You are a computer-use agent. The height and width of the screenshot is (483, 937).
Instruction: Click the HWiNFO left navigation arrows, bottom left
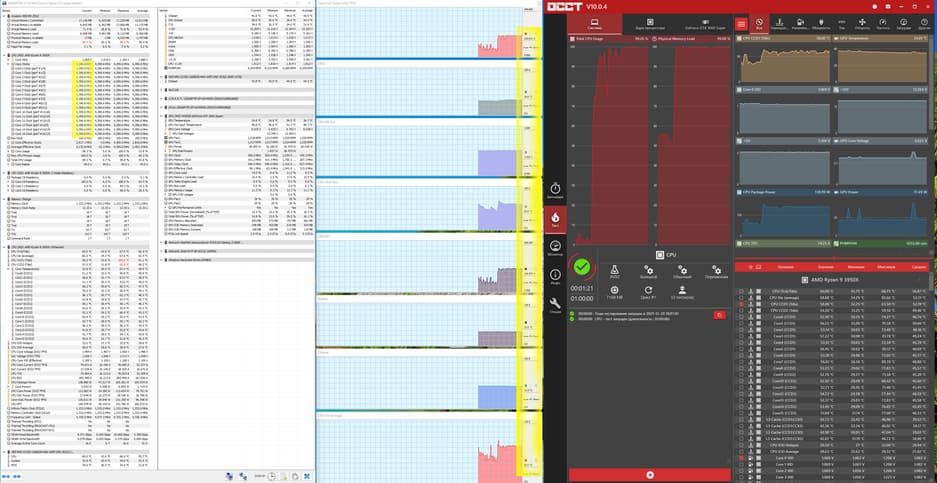8,476
